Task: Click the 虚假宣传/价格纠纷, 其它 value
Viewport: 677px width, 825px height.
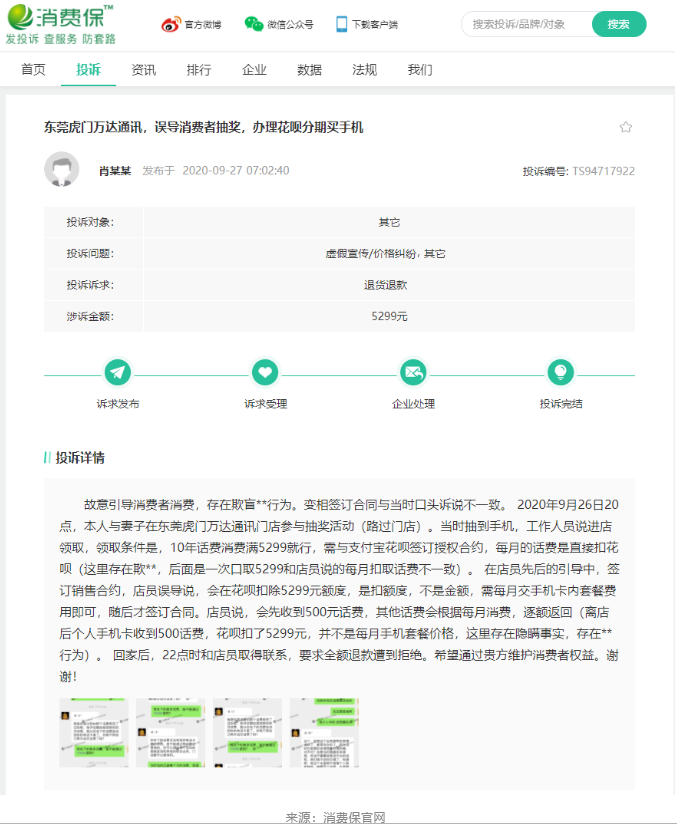Action: coord(385,254)
